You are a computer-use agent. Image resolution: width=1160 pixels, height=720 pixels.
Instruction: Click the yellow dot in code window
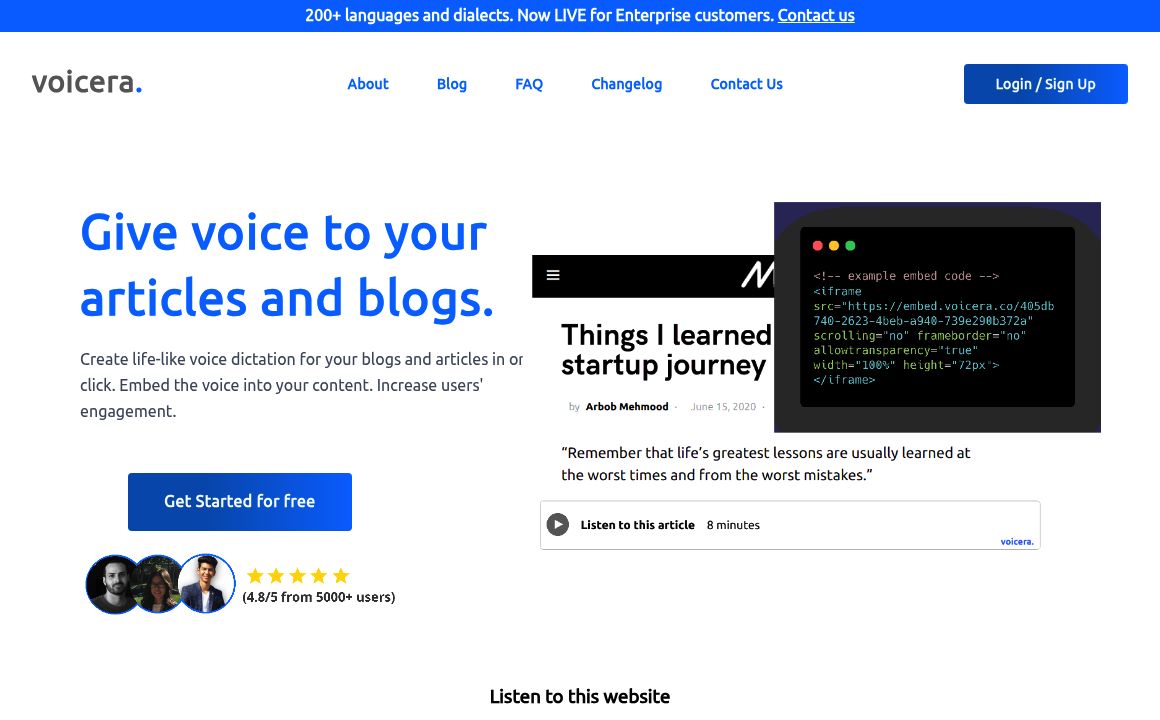pos(834,246)
